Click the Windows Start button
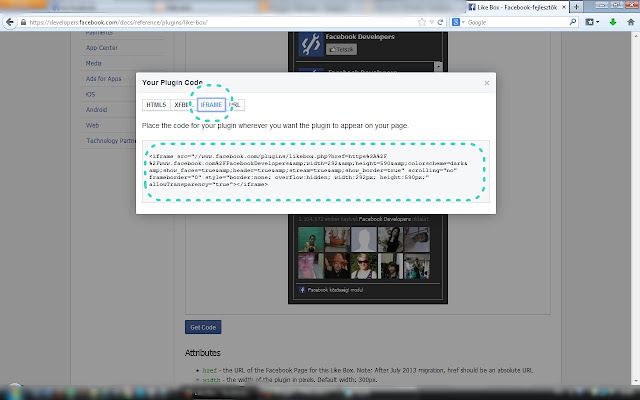 coord(16,392)
